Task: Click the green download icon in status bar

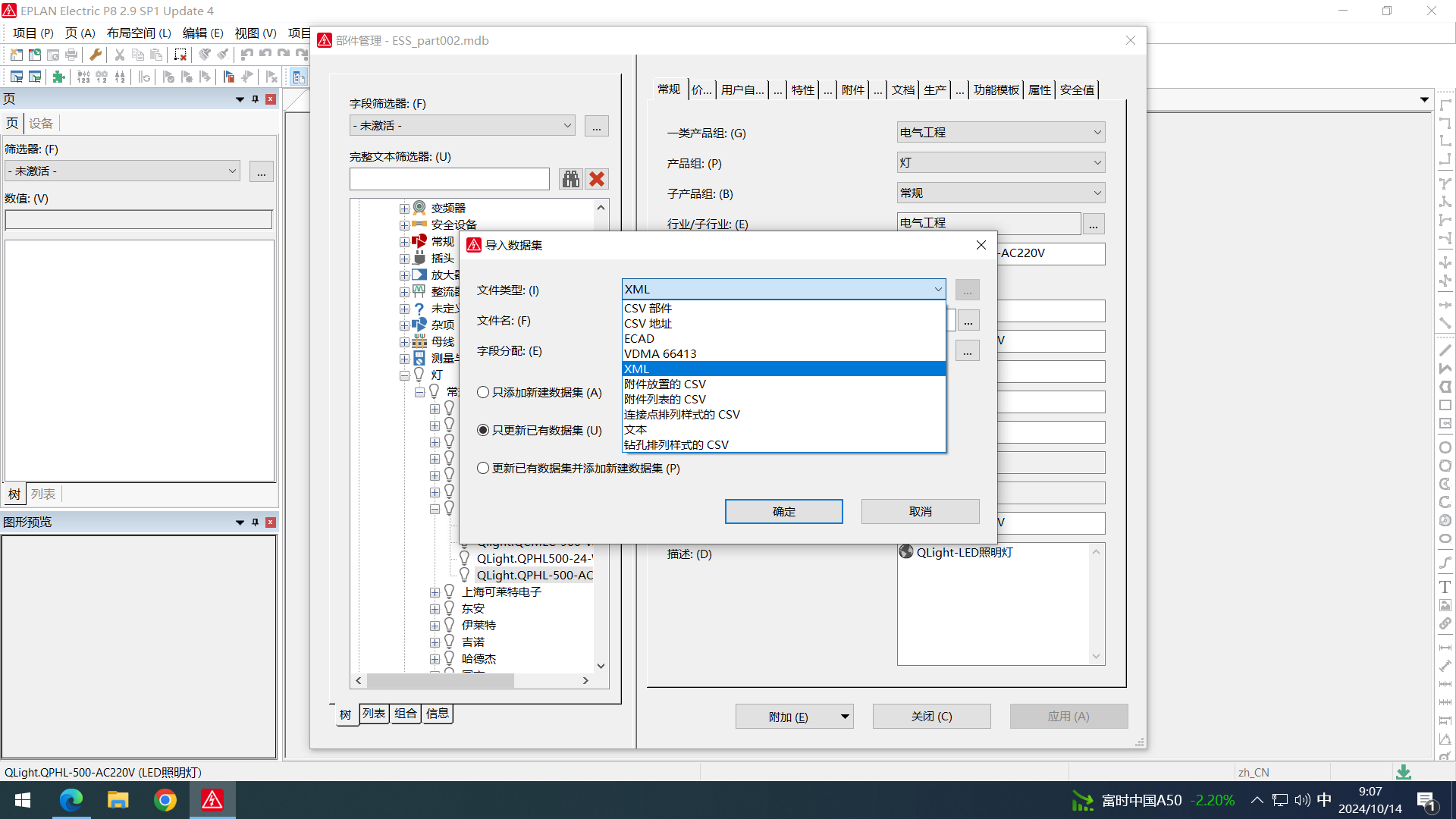Action: coord(1404,772)
